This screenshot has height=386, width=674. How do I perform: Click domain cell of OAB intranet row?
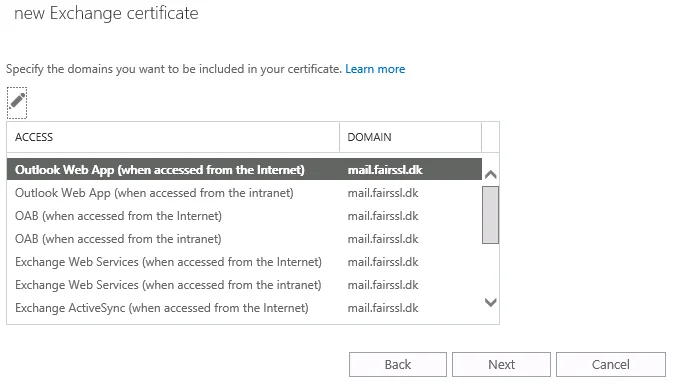click(383, 239)
